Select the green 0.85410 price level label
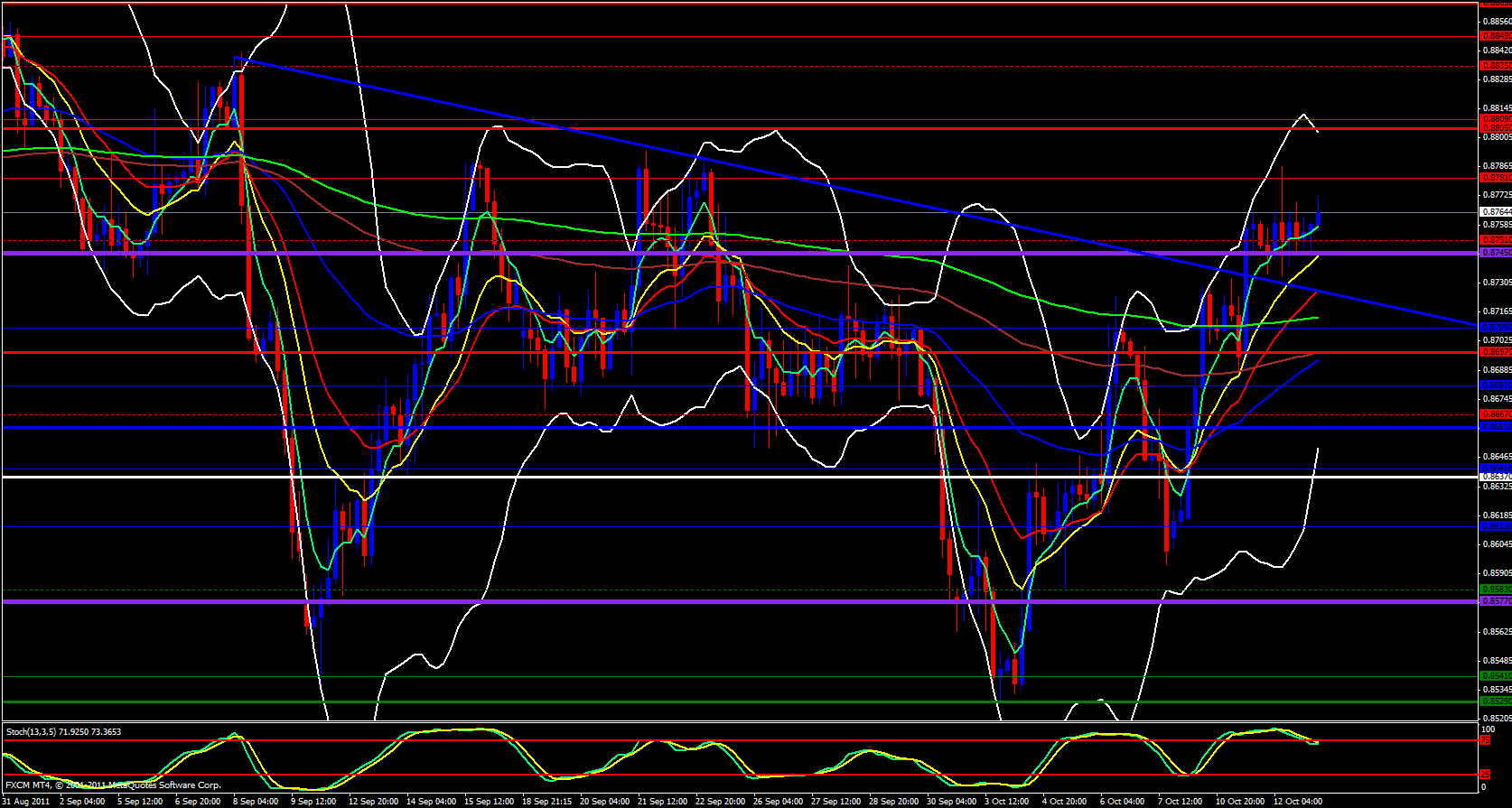 1496,676
